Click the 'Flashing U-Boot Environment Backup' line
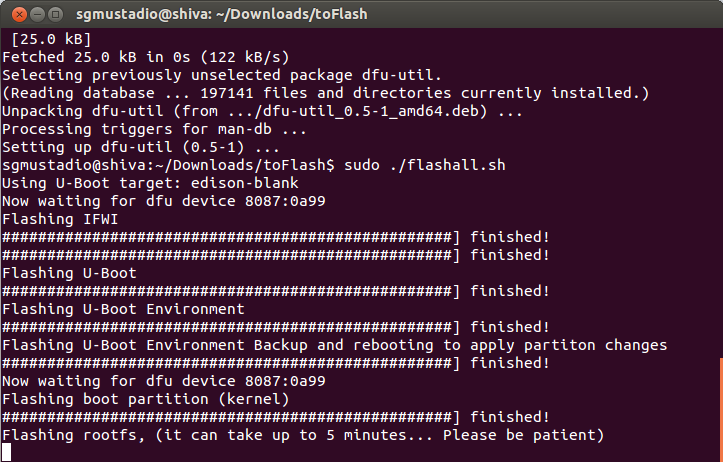This screenshot has height=462, width=723. 334,345
